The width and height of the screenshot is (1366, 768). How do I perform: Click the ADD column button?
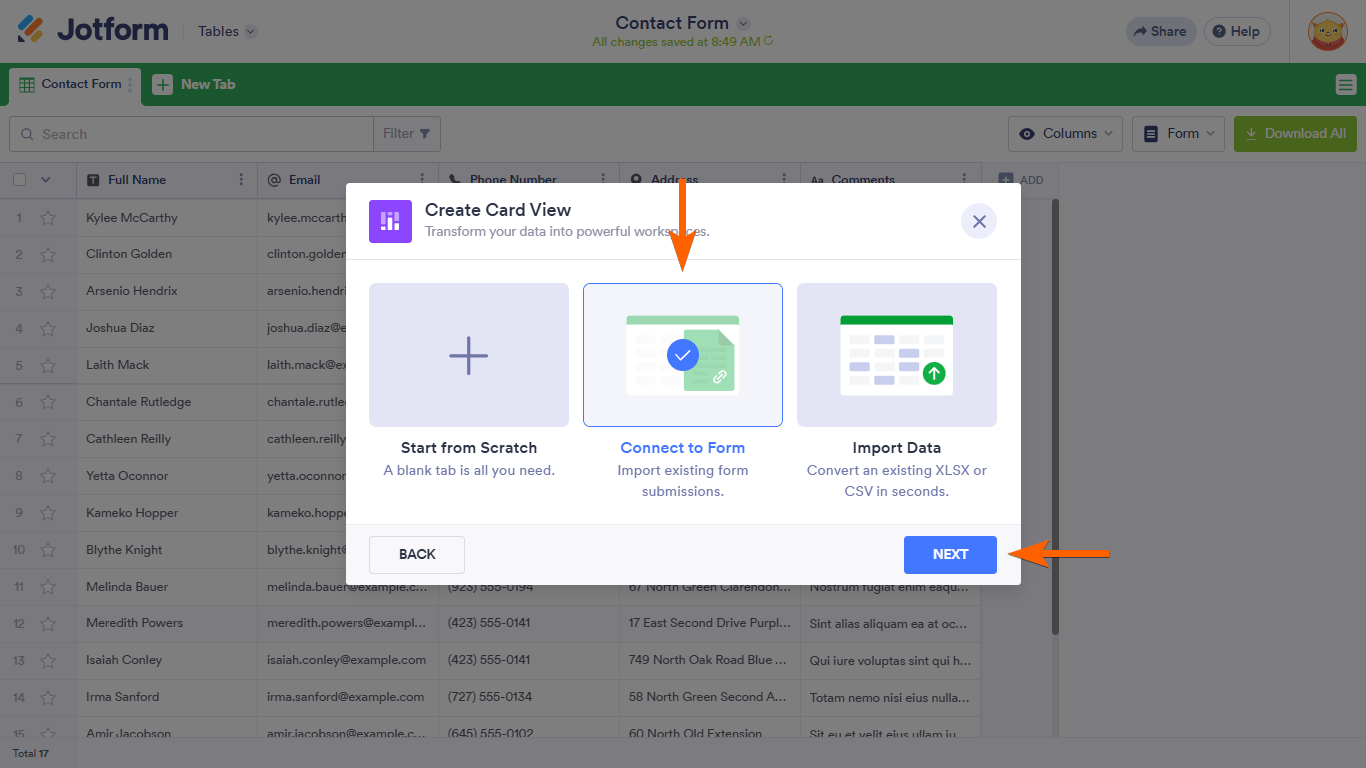[x=1021, y=180]
